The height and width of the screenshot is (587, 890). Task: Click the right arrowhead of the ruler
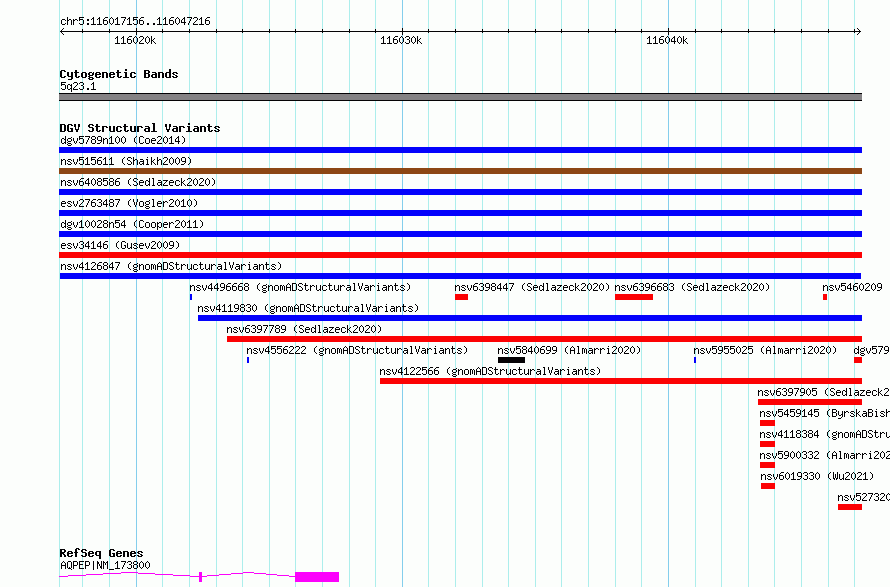click(x=858, y=32)
